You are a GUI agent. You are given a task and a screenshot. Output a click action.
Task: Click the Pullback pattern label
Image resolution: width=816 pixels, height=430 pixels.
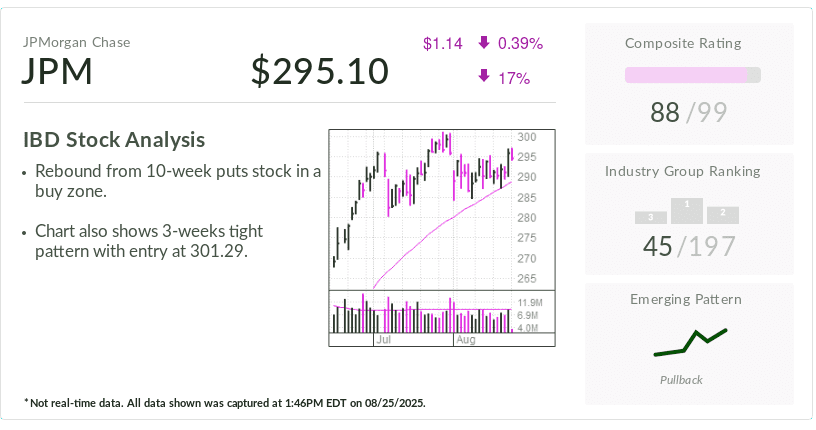click(681, 380)
